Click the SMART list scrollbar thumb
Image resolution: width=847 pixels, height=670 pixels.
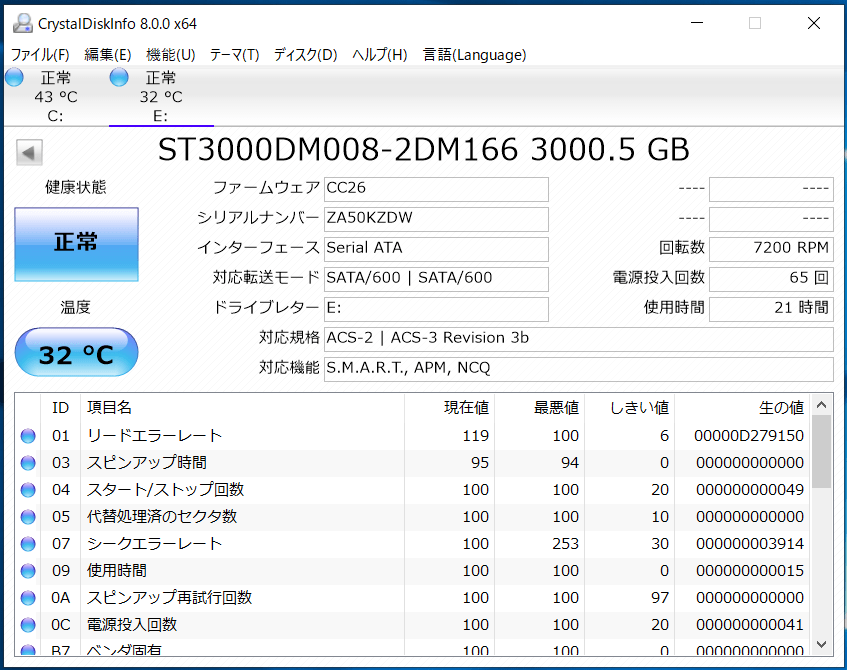(x=821, y=452)
